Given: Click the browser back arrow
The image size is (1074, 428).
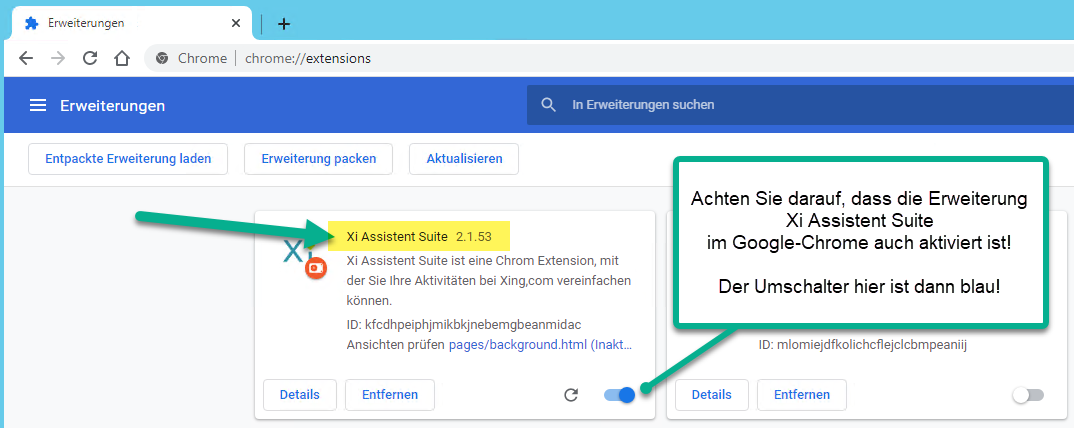Looking at the screenshot, I should point(26,58).
